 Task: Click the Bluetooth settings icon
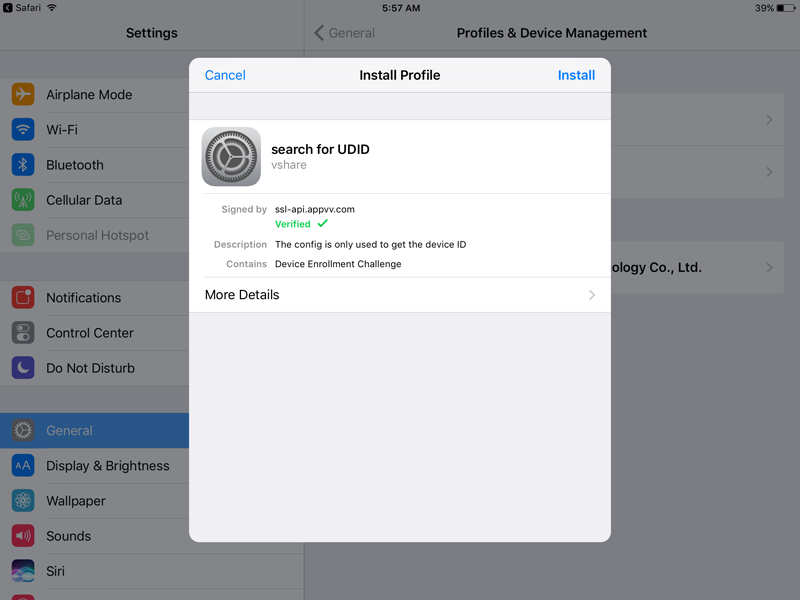23,165
